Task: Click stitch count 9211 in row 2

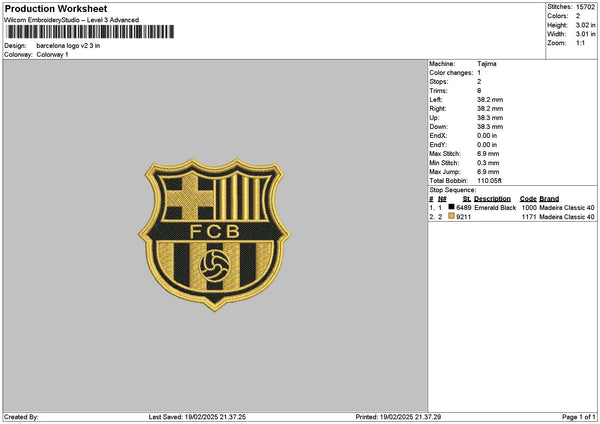Action: pyautogui.click(x=464, y=217)
